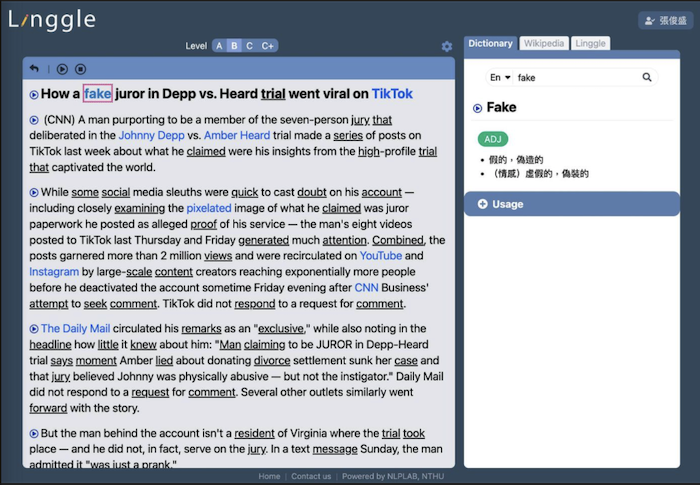Play audio for the article headline

click(34, 94)
